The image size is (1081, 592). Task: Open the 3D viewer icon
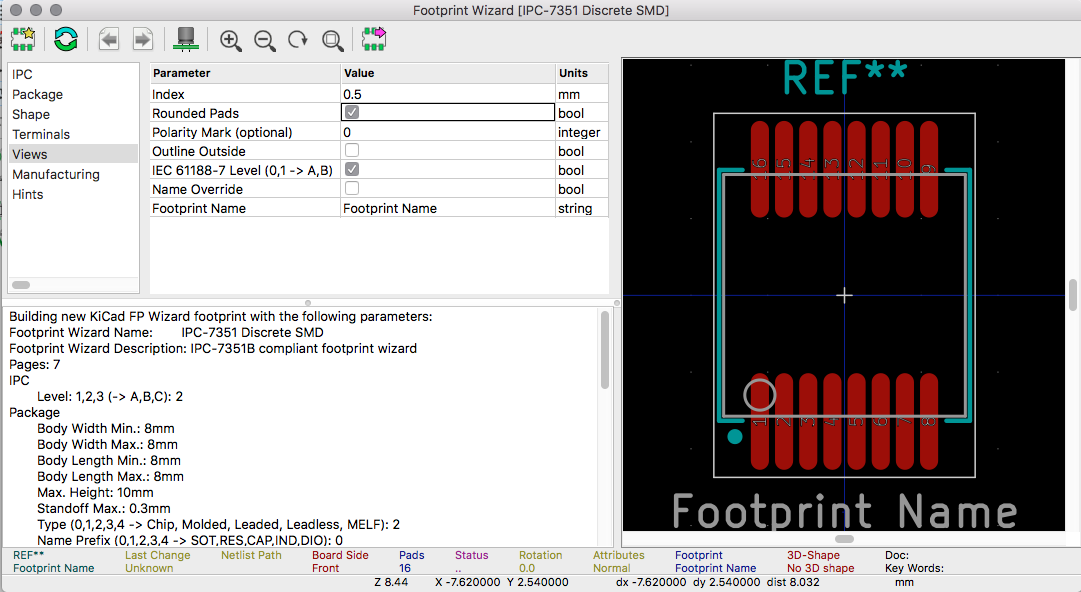(185, 39)
